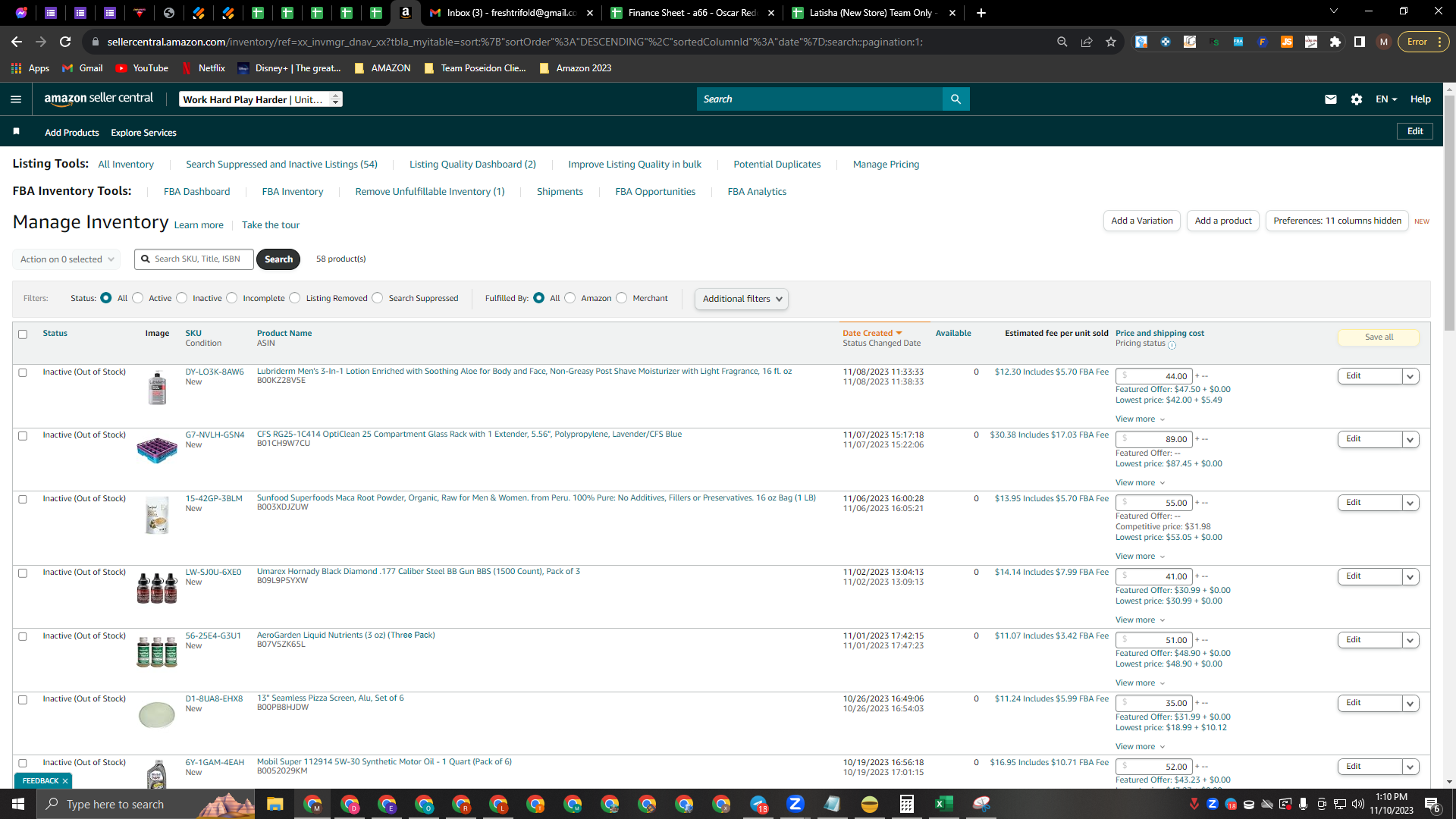
Task: Open the Action on 0 selected dropdown
Action: (67, 259)
